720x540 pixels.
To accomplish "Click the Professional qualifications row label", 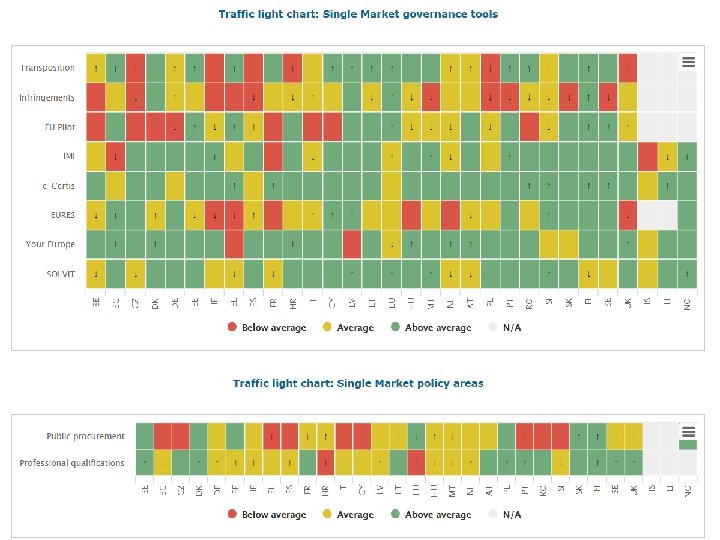I will point(72,462).
